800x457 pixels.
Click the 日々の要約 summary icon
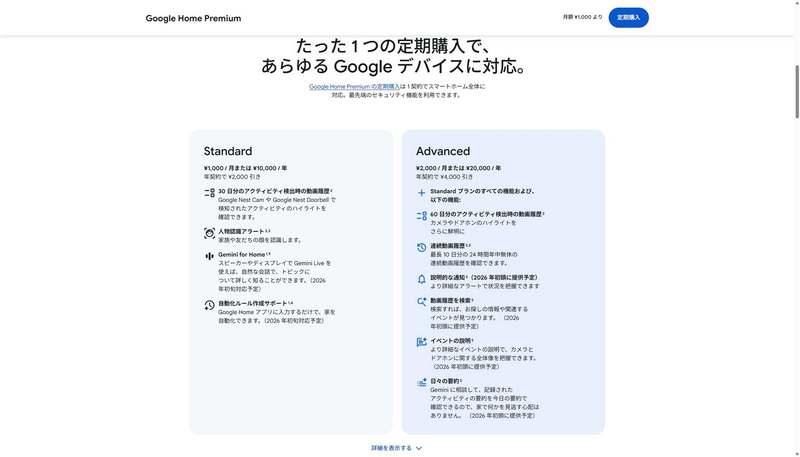421,383
